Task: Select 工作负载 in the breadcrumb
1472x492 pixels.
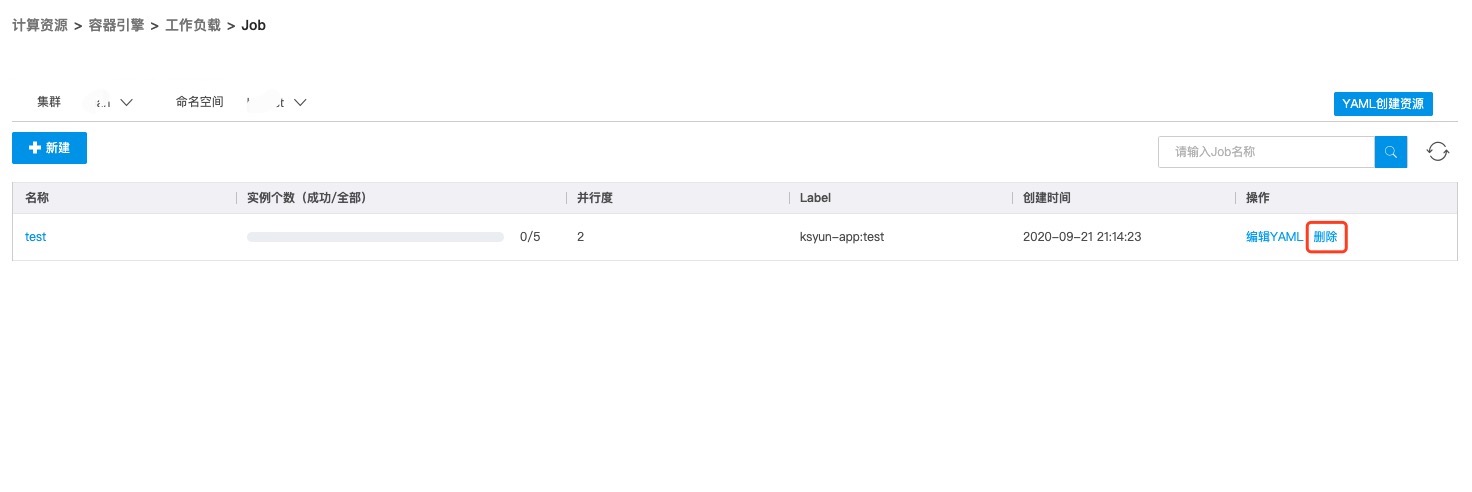Action: point(193,25)
